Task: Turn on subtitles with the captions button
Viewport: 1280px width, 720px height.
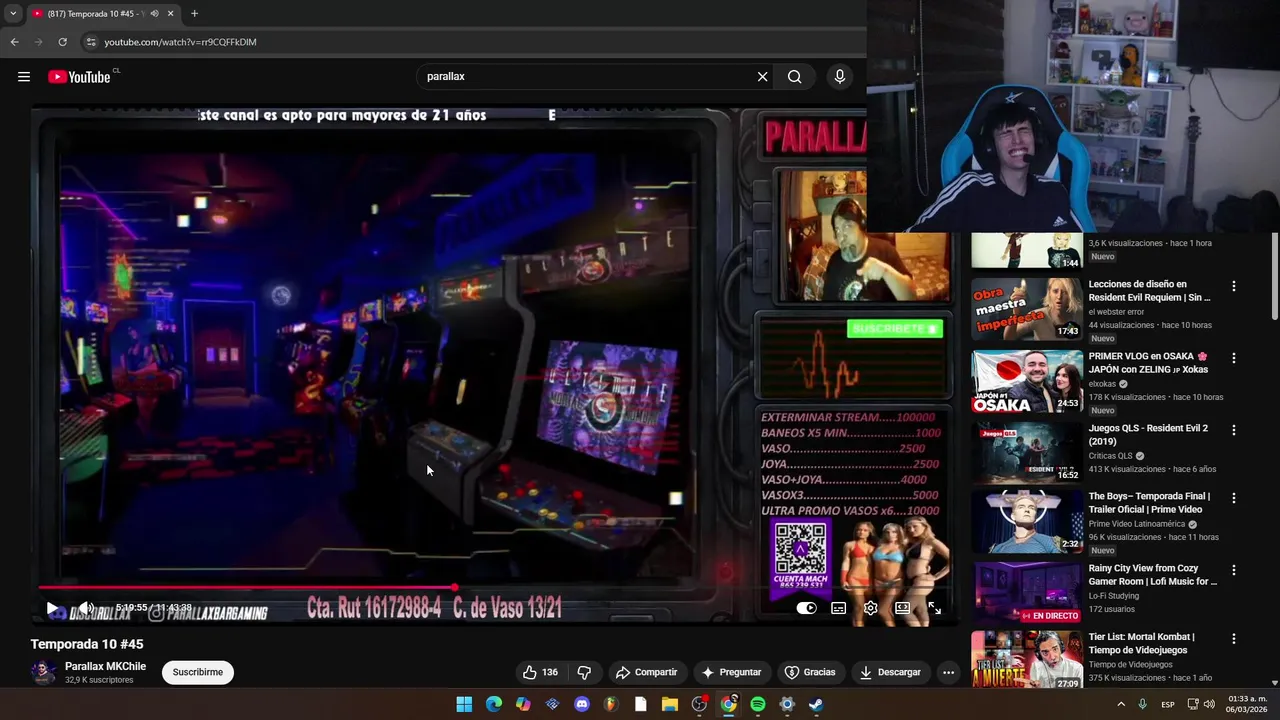Action: pos(838,608)
